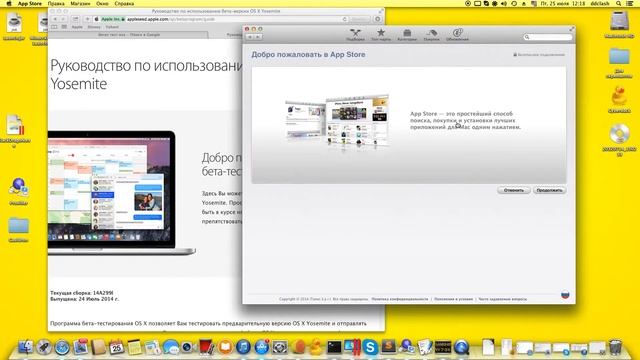640x360 pixels.
Task: Open Top Charts star icon in App Store
Action: click(381, 34)
